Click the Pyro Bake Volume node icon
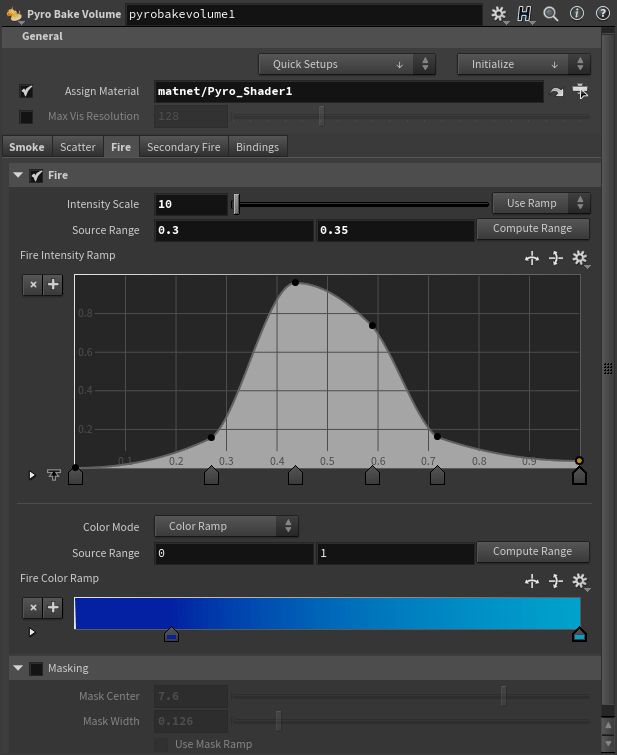 pyautogui.click(x=14, y=14)
